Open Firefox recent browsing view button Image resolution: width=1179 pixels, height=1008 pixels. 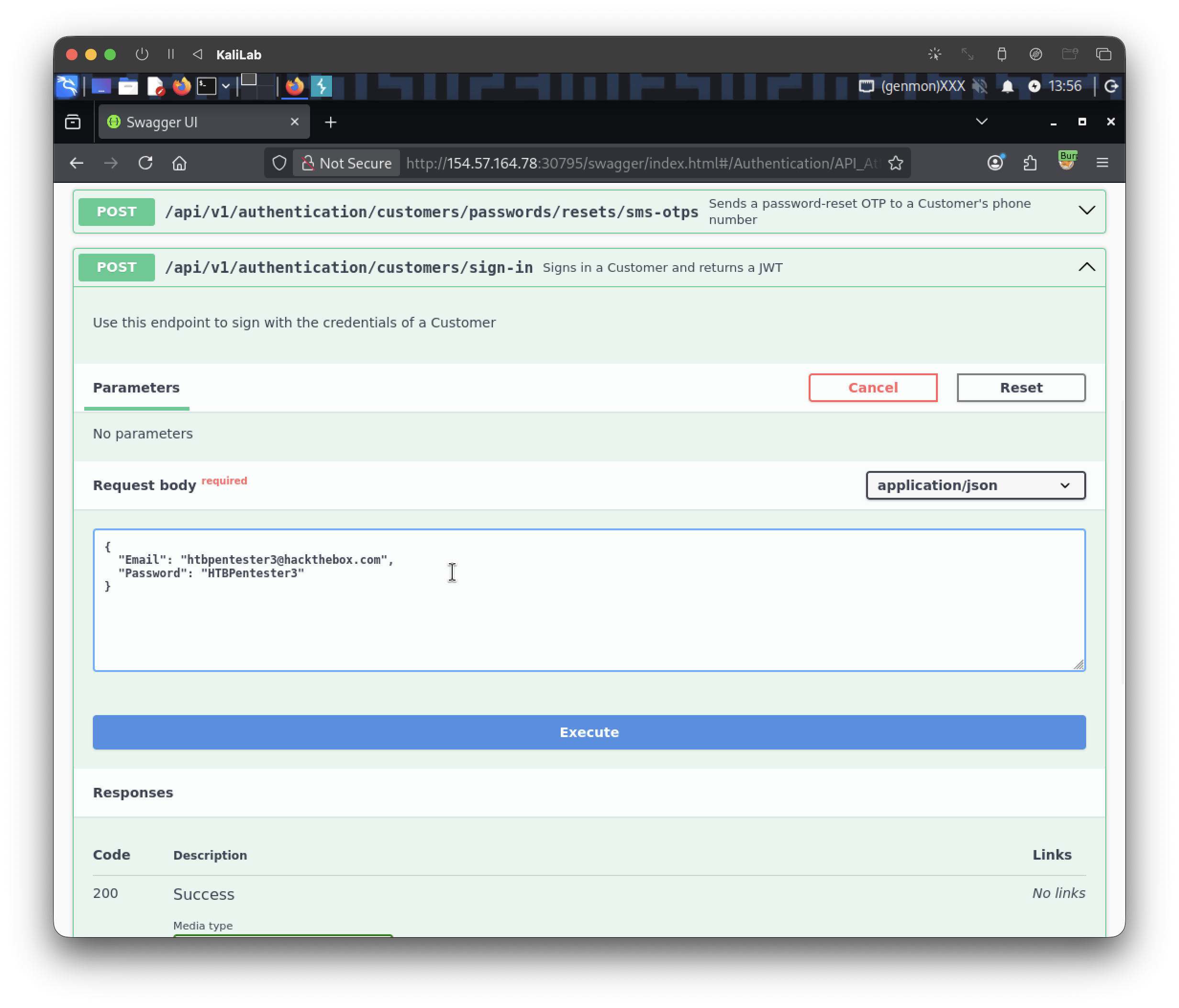tap(72, 122)
